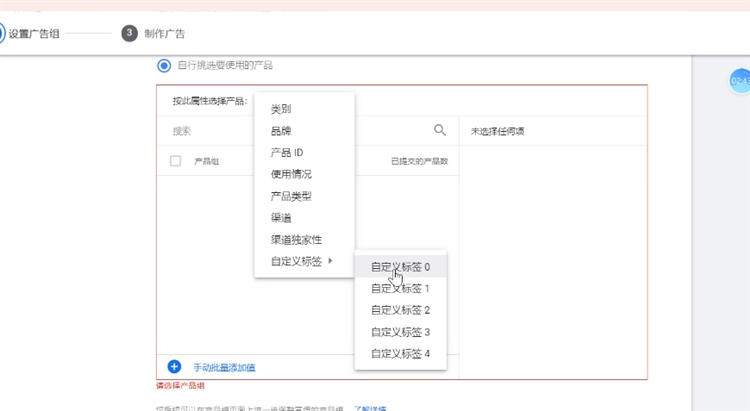Viewport: 750px width, 411px height.
Task: Click the magnifier search icon
Action: [x=439, y=130]
